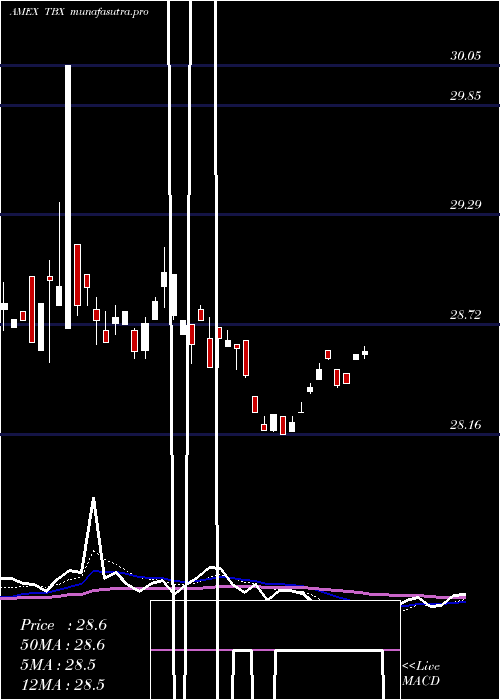The height and width of the screenshot is (700, 500).
Task: Click the Price : 28.6 readout
Action: coord(63,625)
